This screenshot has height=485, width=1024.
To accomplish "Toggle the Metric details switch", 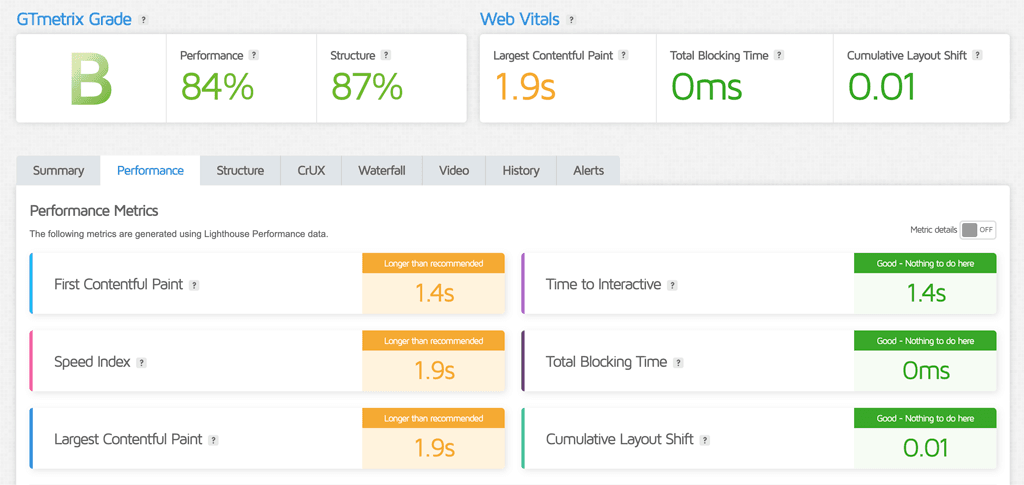I will (x=977, y=230).
